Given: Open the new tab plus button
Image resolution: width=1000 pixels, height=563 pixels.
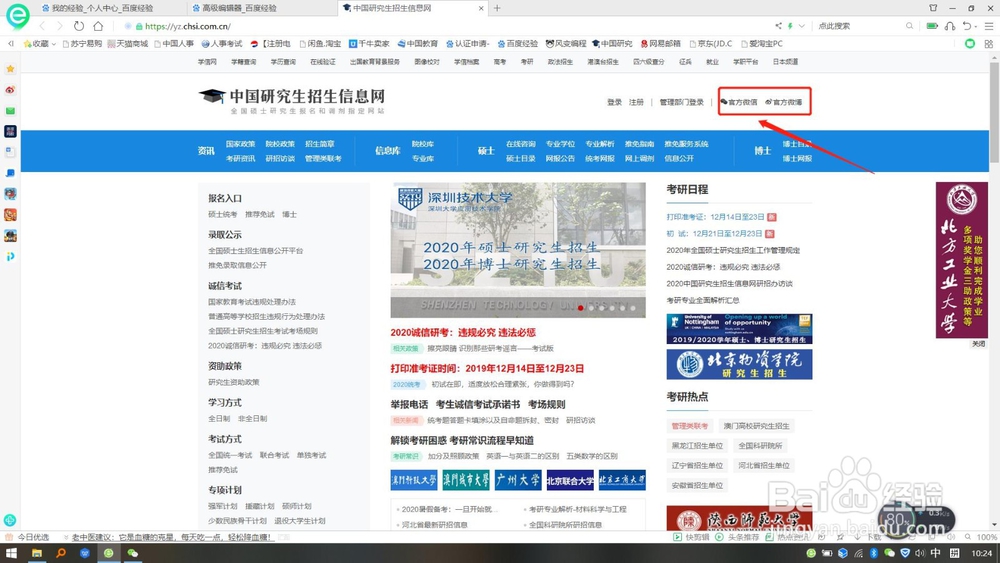Looking at the screenshot, I should coord(497,8).
